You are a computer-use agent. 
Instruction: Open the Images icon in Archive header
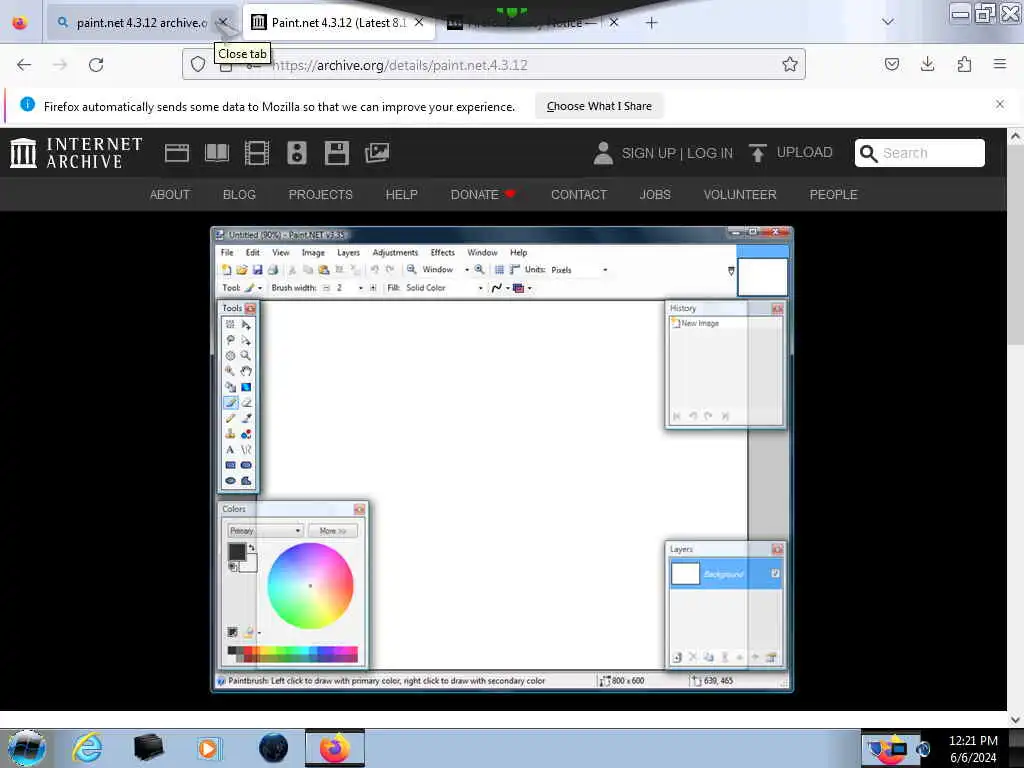(x=377, y=153)
